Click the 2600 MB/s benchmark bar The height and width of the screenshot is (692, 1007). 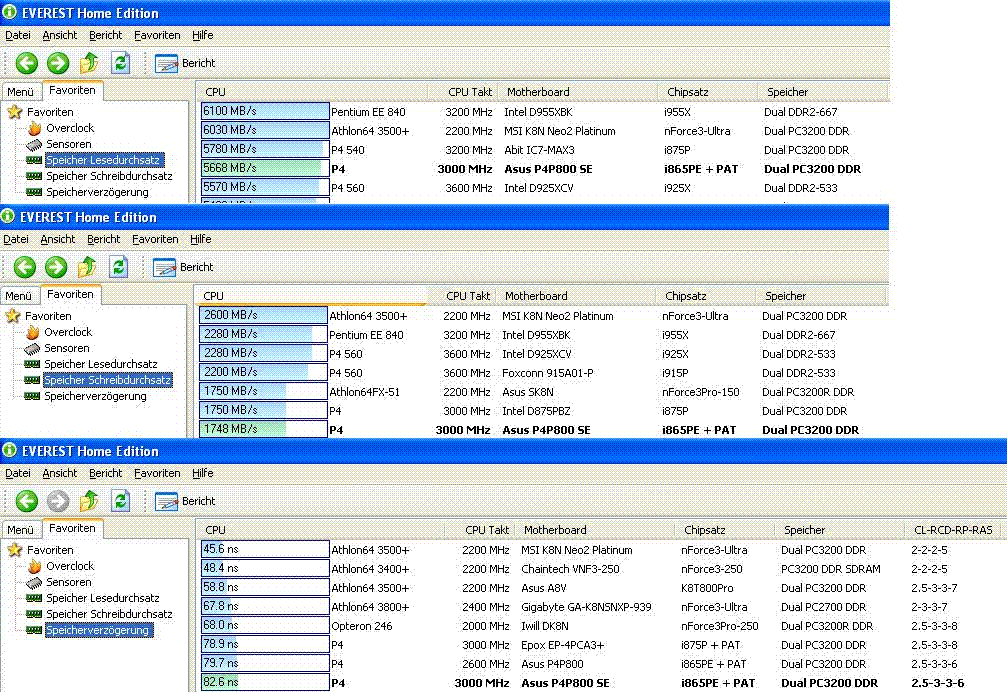click(263, 315)
